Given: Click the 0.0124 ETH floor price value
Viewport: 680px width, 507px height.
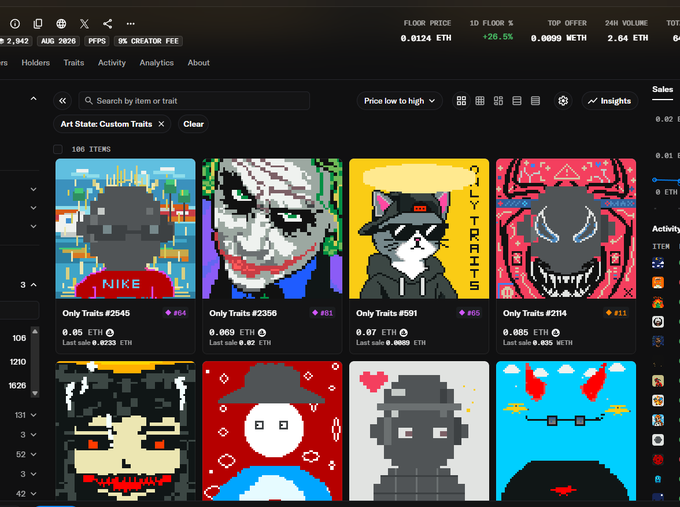Looking at the screenshot, I should (x=426, y=38).
